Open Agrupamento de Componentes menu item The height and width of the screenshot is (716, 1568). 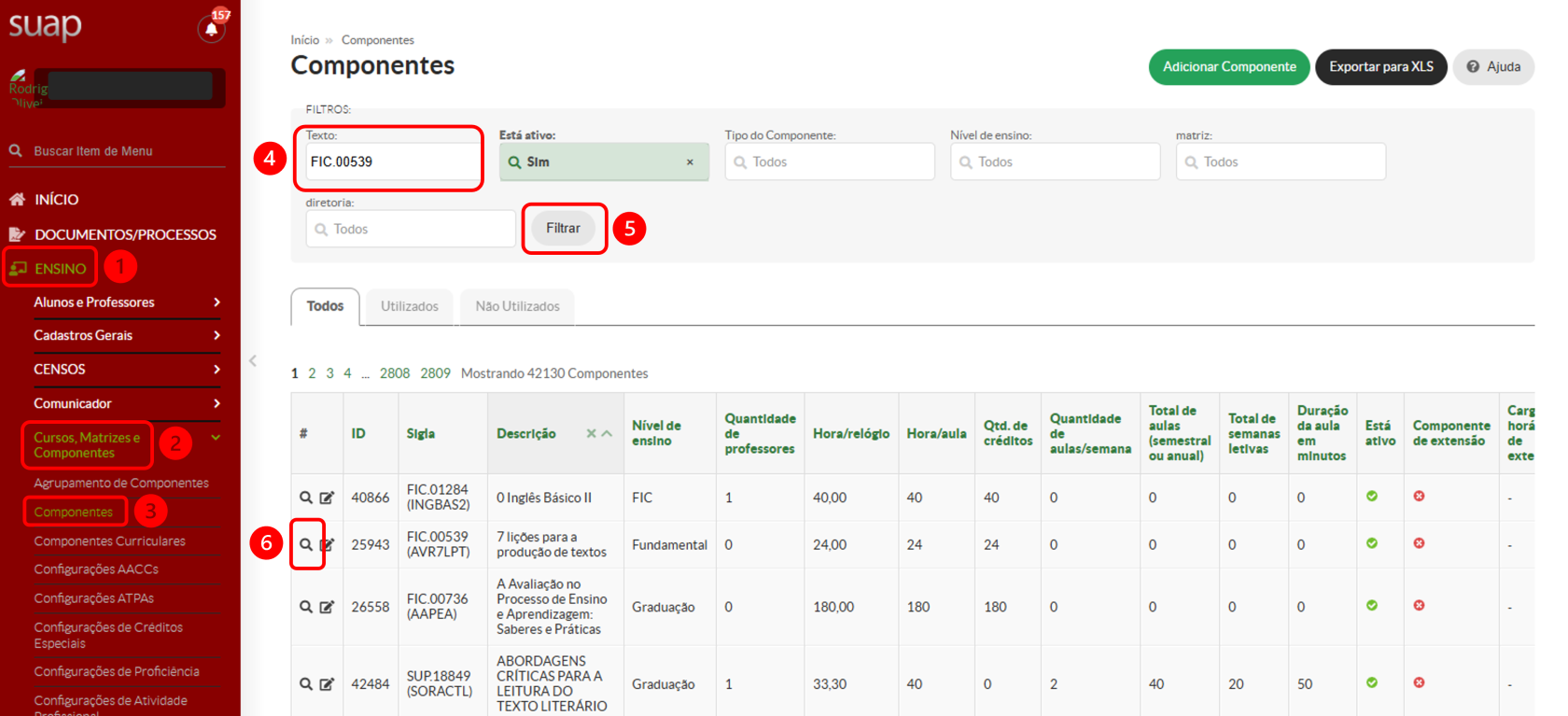click(x=121, y=483)
